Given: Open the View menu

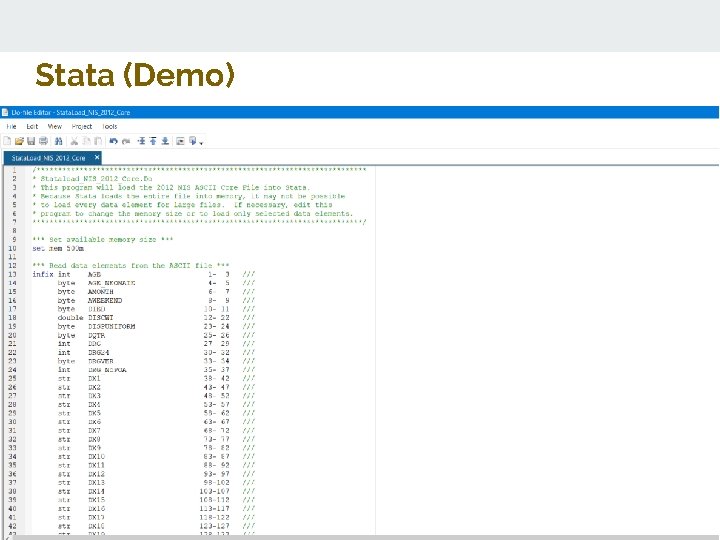Looking at the screenshot, I should tap(55, 126).
